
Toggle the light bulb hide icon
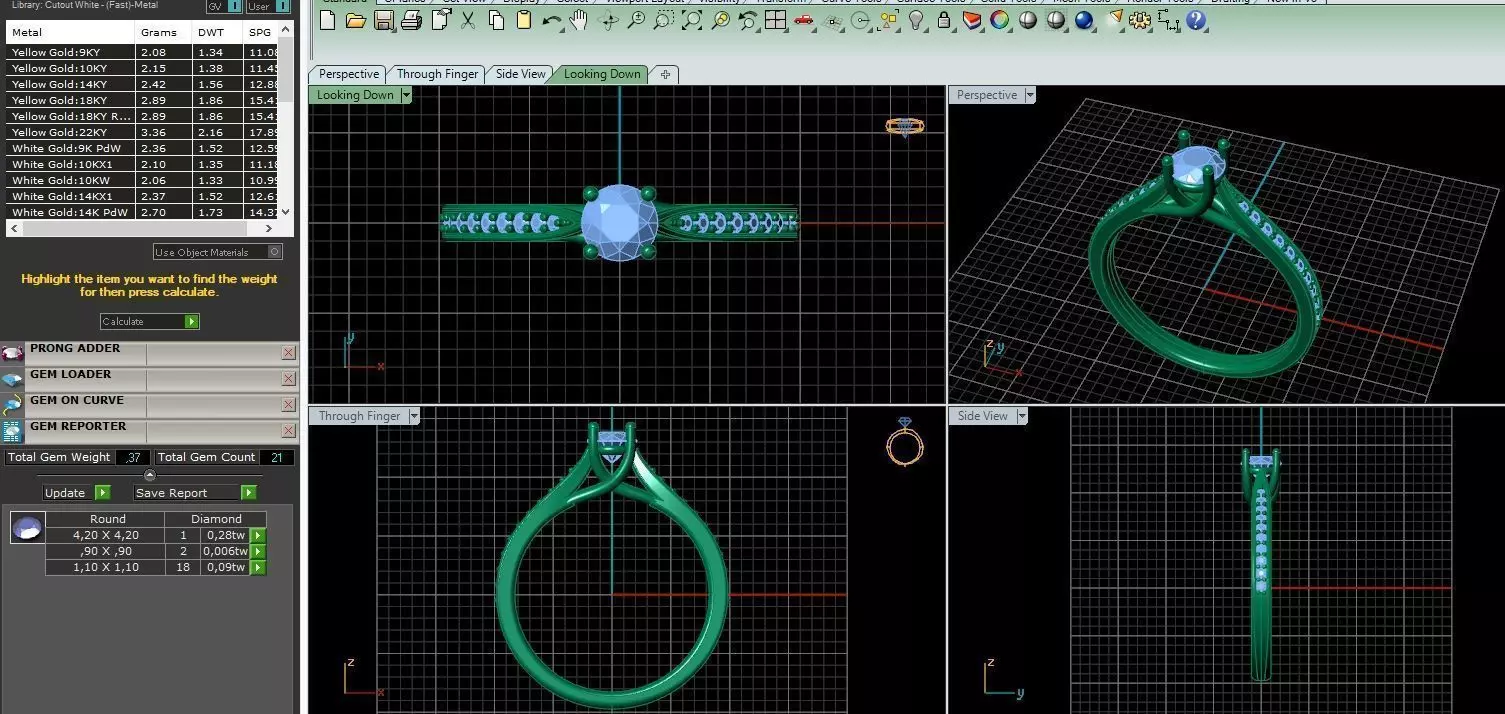pyautogui.click(x=916, y=20)
